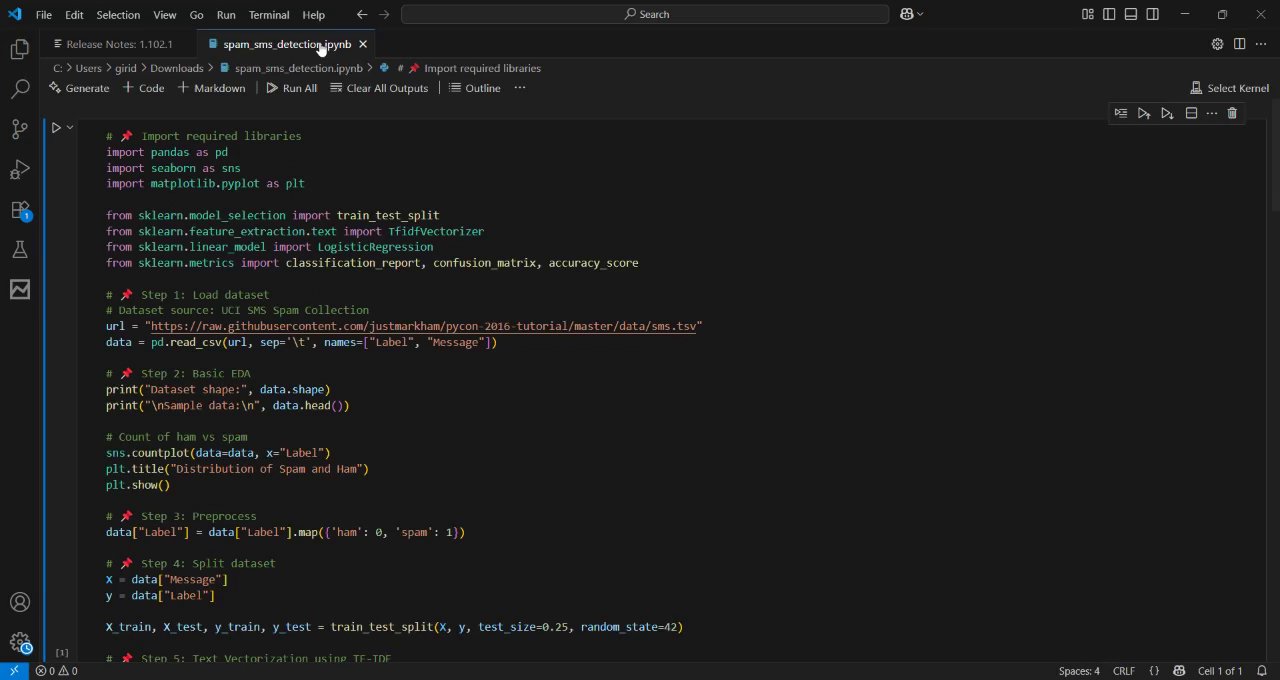Run the first cell with the play icon
Image resolution: width=1280 pixels, height=680 pixels.
[56, 128]
